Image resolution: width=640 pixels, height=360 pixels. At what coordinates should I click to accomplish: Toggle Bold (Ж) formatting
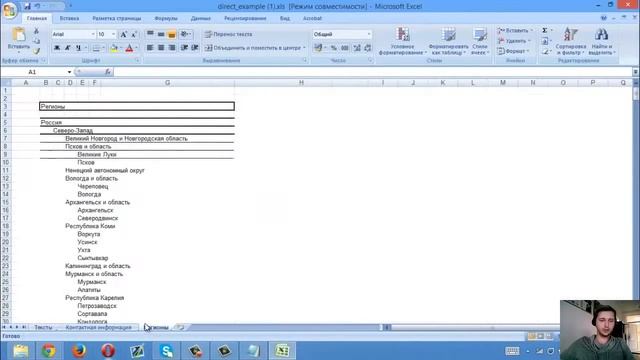click(57, 48)
